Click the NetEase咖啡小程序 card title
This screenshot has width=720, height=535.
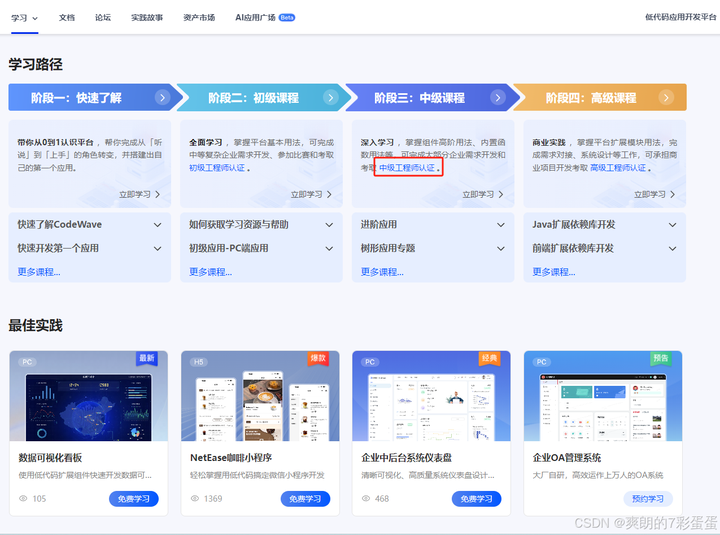(x=231, y=458)
